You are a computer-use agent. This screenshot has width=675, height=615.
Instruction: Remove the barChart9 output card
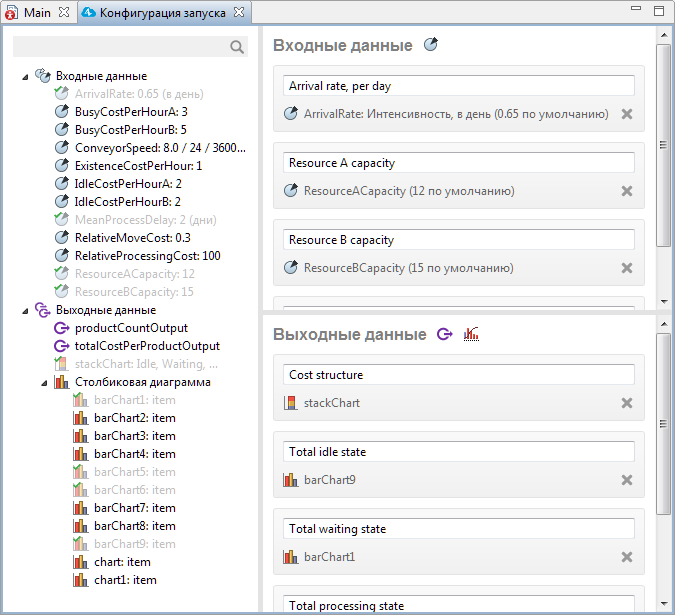627,480
